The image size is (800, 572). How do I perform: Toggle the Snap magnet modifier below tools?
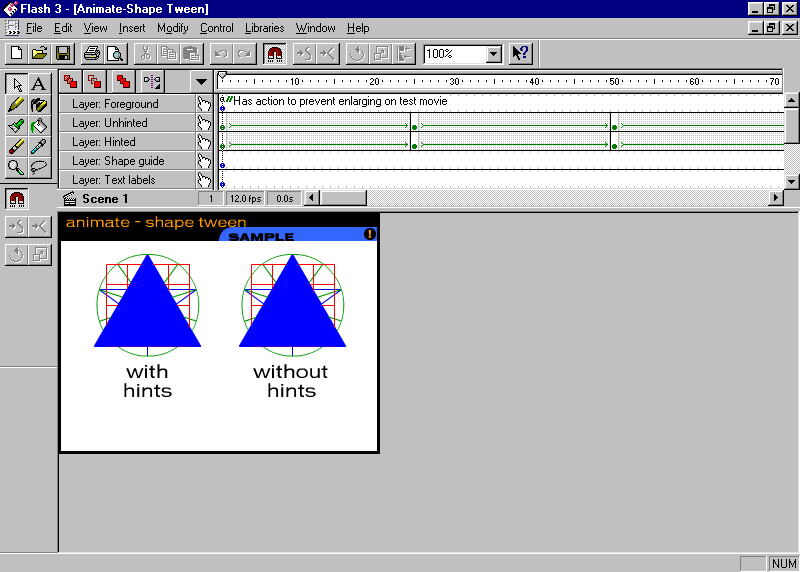pos(17,199)
